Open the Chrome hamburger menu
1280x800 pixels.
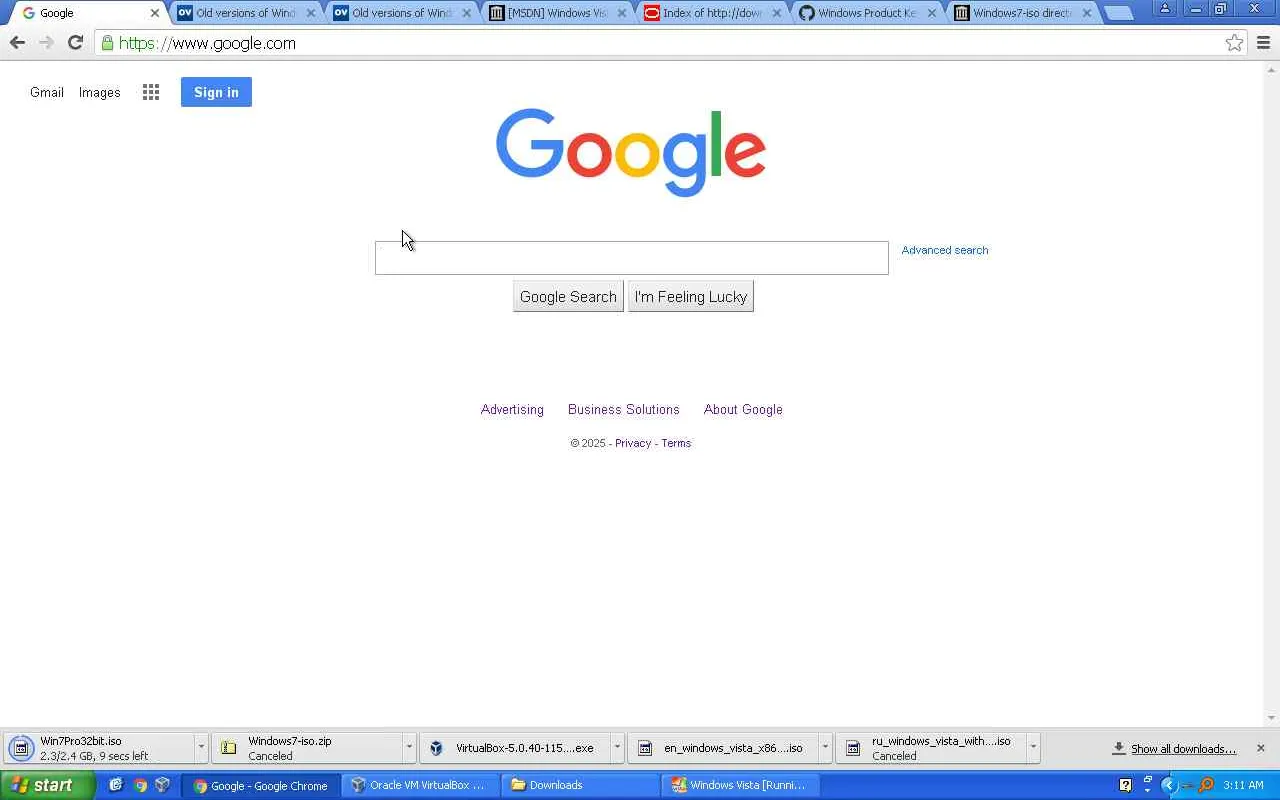point(1263,43)
